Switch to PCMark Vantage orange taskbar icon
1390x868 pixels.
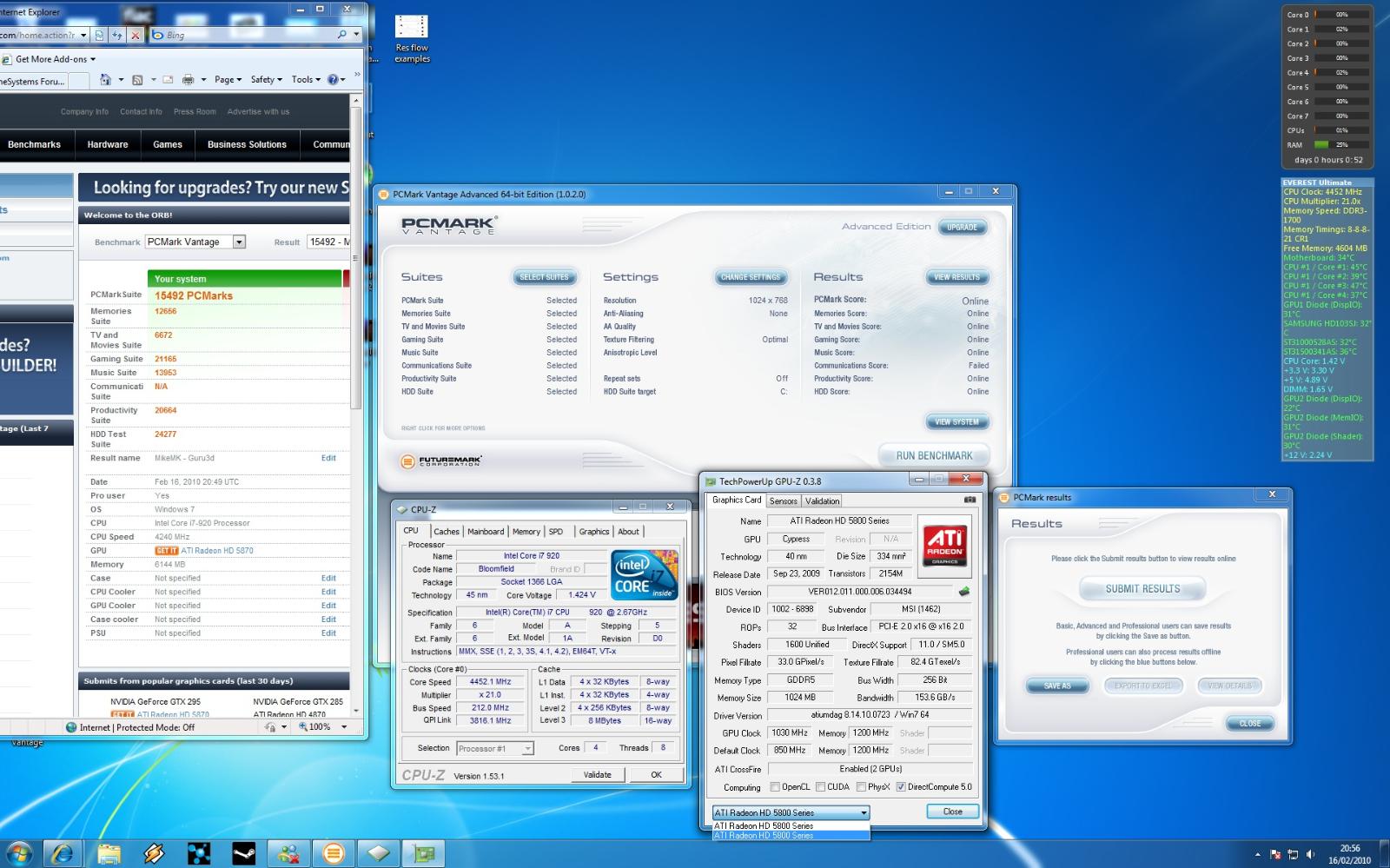coord(334,853)
